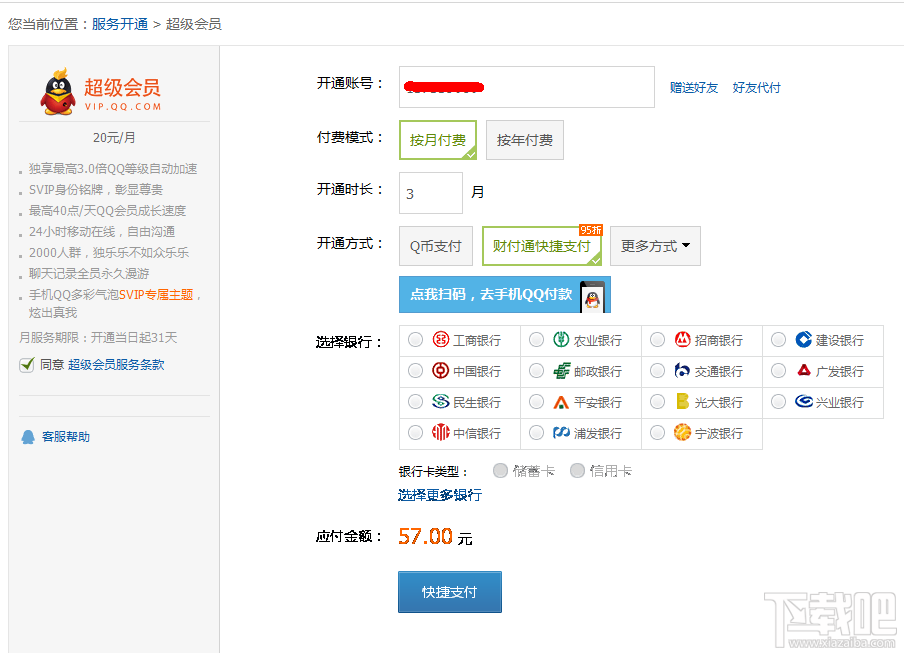Select the 兴业银行 radio button
The image size is (904, 653).
pyautogui.click(x=778, y=401)
